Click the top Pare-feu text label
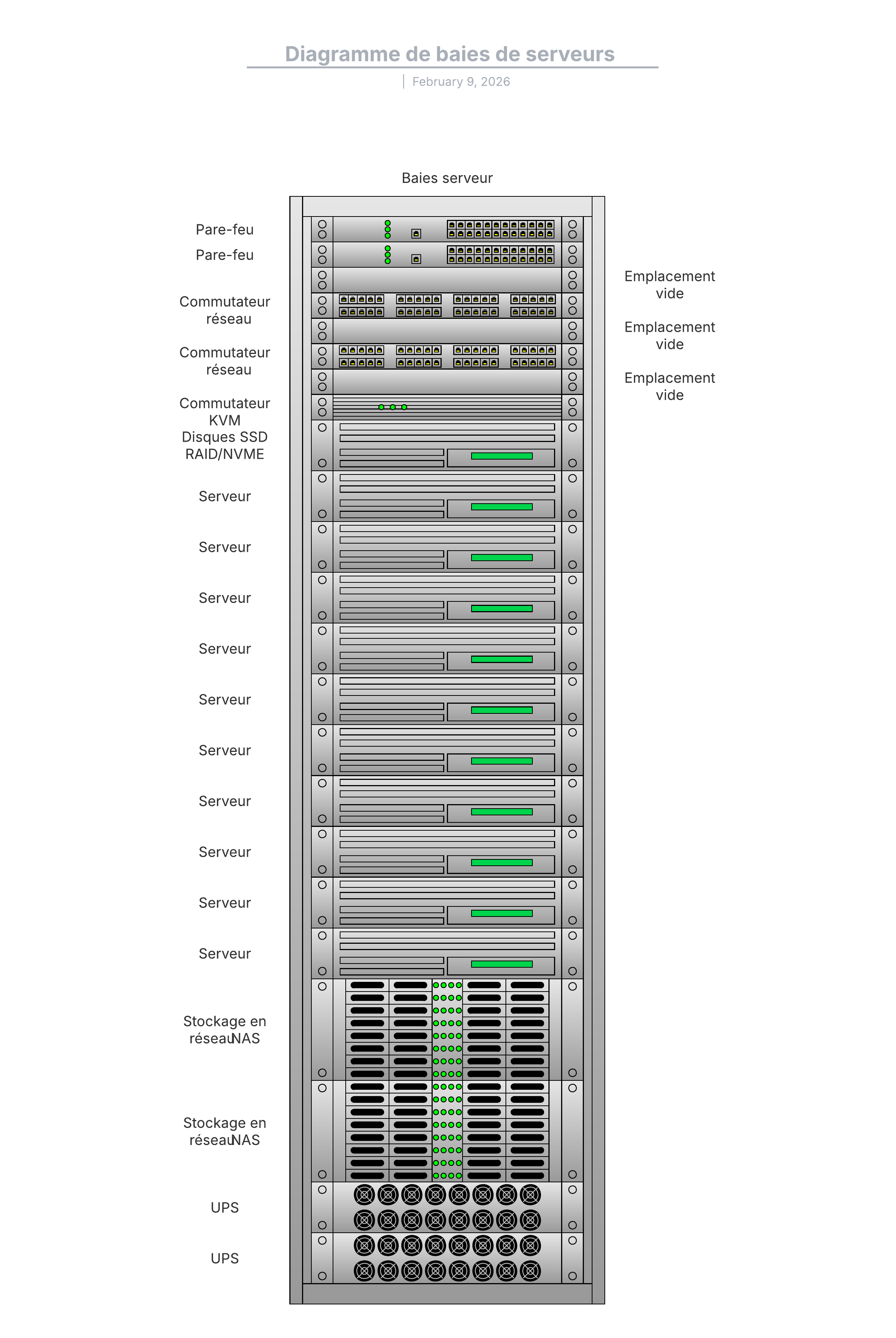 pyautogui.click(x=225, y=229)
